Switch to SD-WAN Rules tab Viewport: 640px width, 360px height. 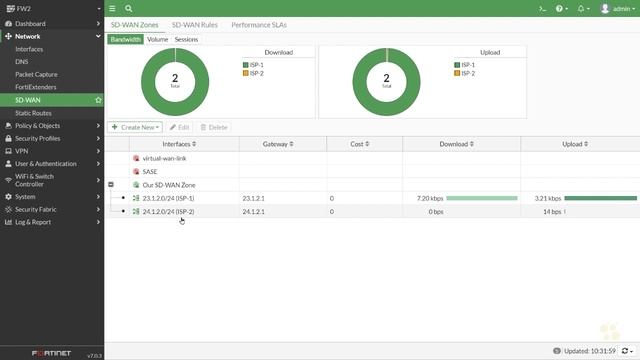coord(195,25)
